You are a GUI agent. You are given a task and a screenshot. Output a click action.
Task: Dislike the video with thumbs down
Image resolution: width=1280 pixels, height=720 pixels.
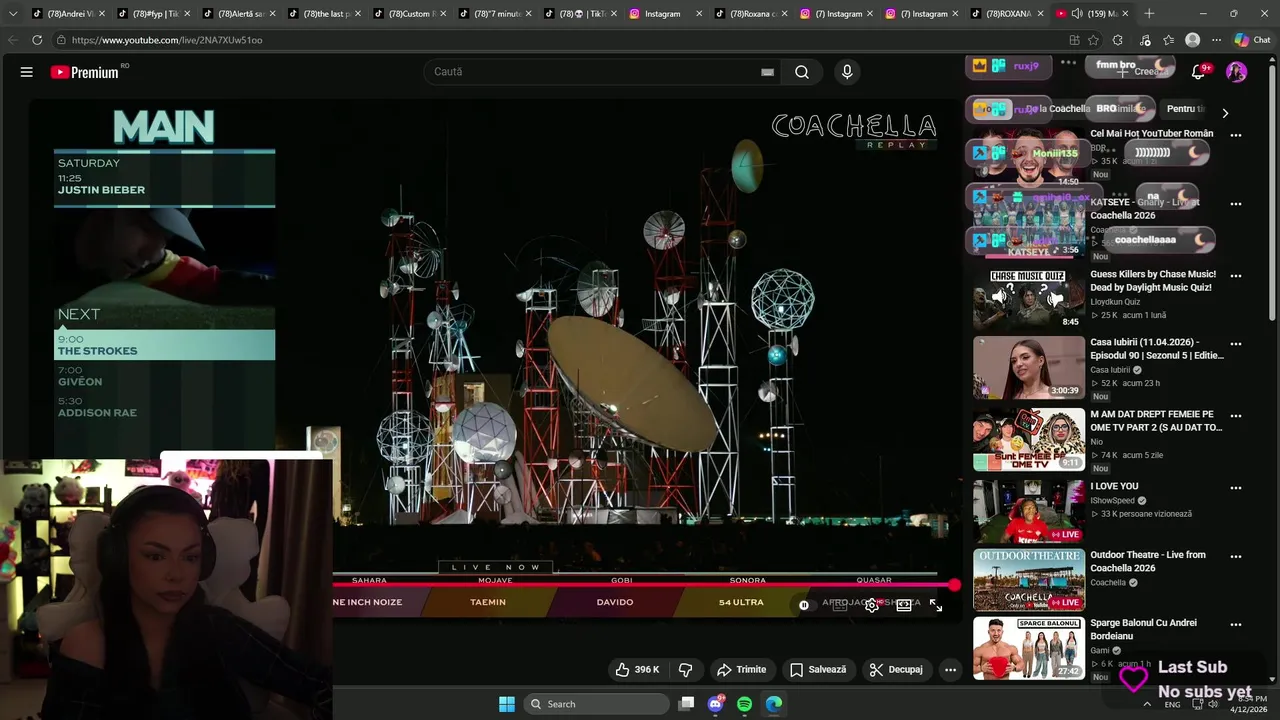pyautogui.click(x=686, y=670)
